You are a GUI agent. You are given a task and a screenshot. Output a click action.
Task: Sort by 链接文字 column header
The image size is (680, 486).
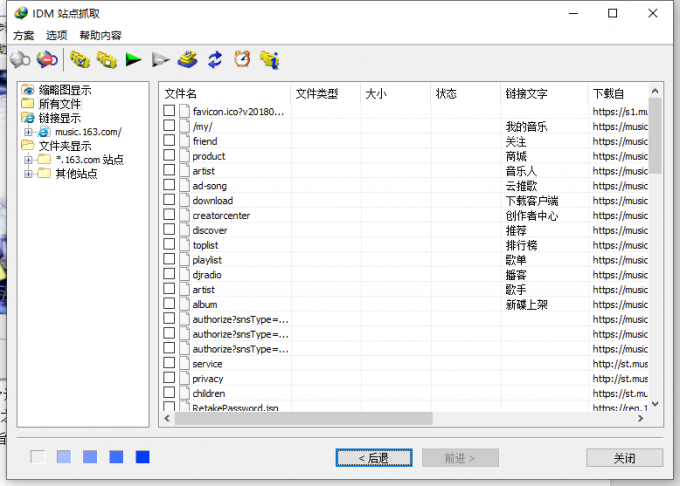coord(544,93)
